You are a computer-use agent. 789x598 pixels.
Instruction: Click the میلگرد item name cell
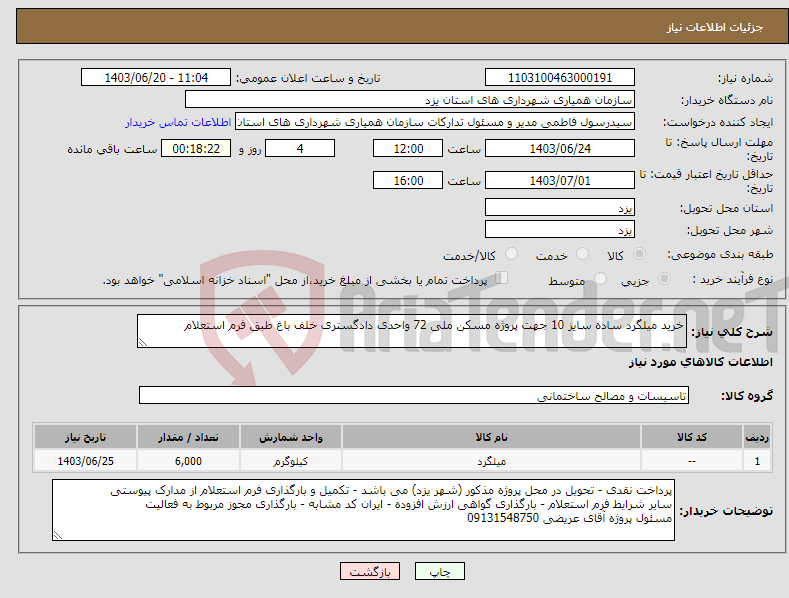[x=491, y=461]
